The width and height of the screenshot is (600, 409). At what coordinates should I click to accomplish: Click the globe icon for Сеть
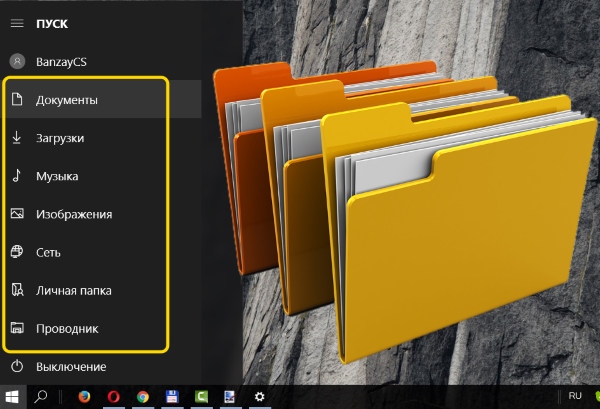[x=16, y=252]
